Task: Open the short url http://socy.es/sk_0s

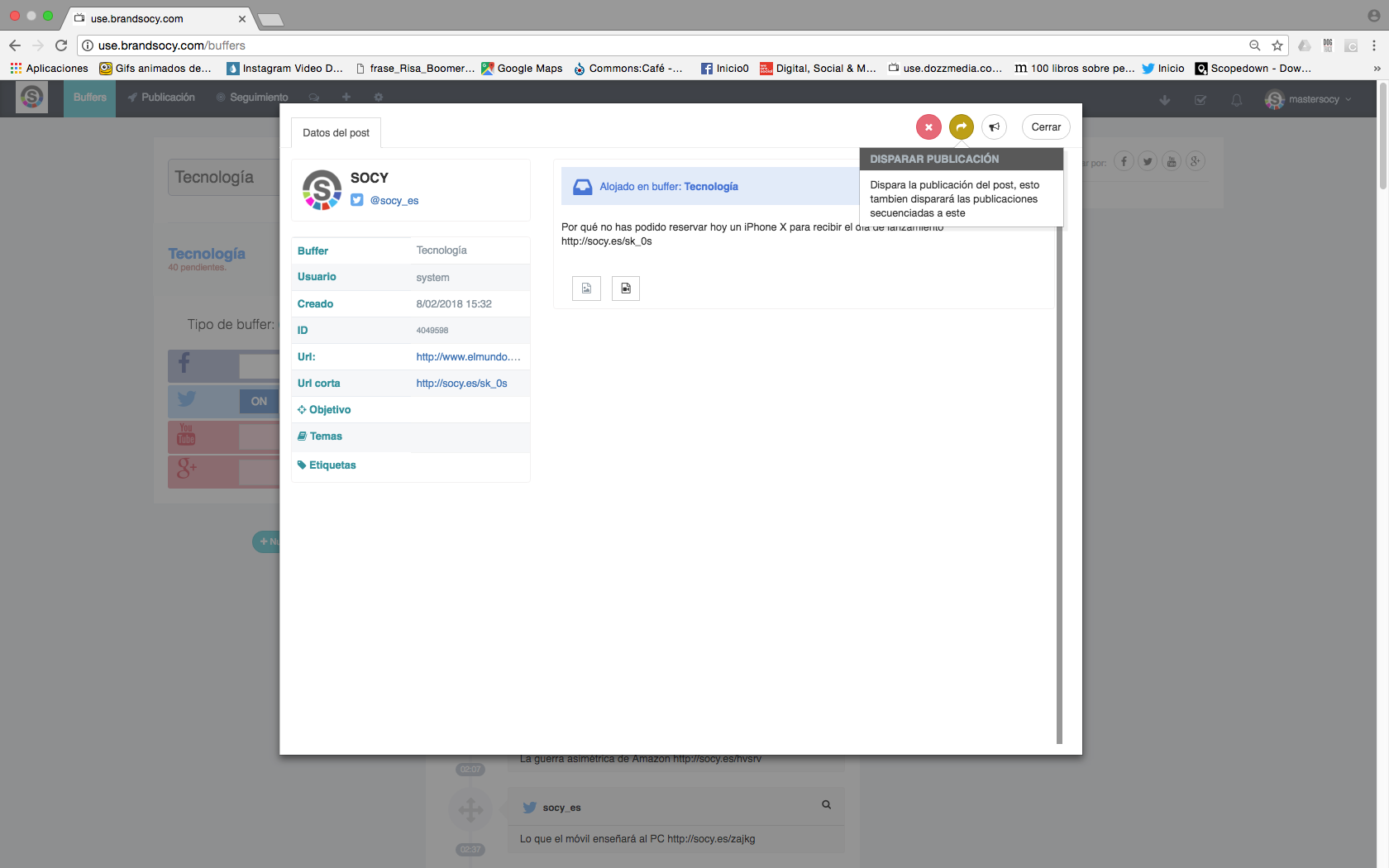Action: [x=461, y=384]
